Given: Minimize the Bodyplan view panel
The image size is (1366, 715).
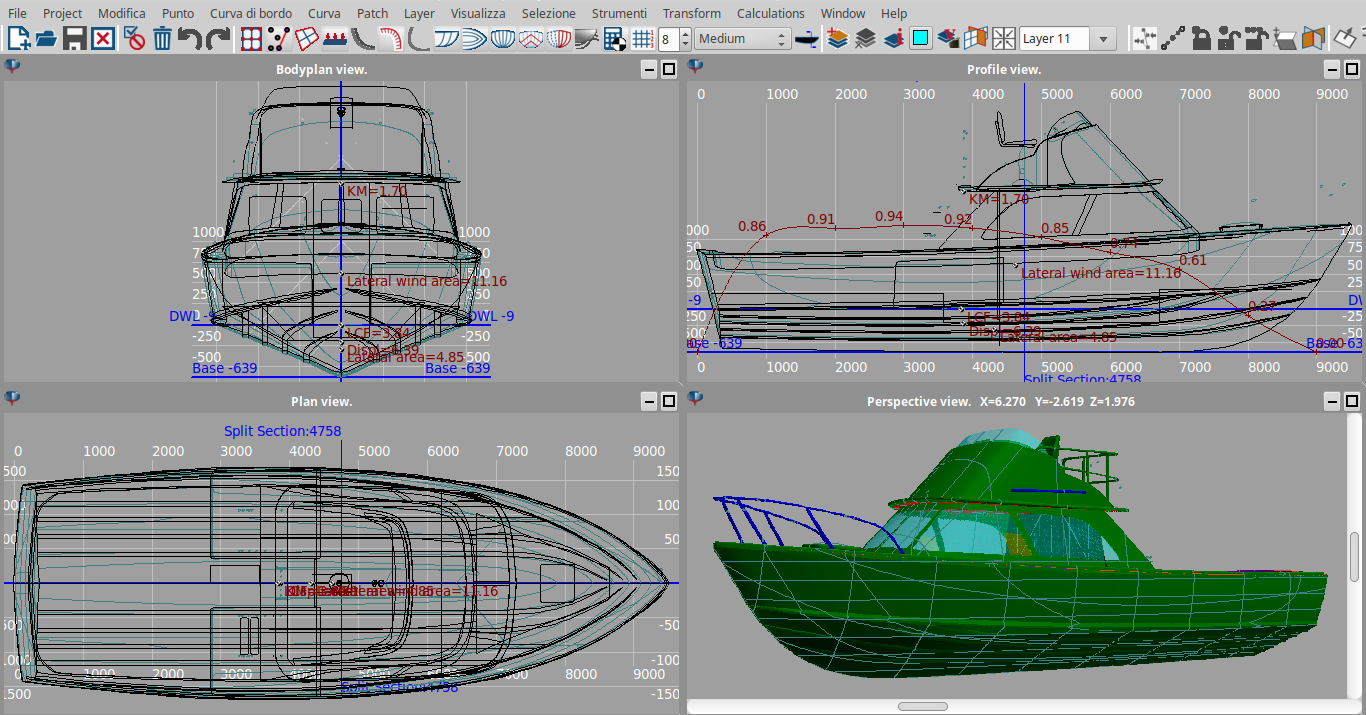Looking at the screenshot, I should tap(650, 69).
